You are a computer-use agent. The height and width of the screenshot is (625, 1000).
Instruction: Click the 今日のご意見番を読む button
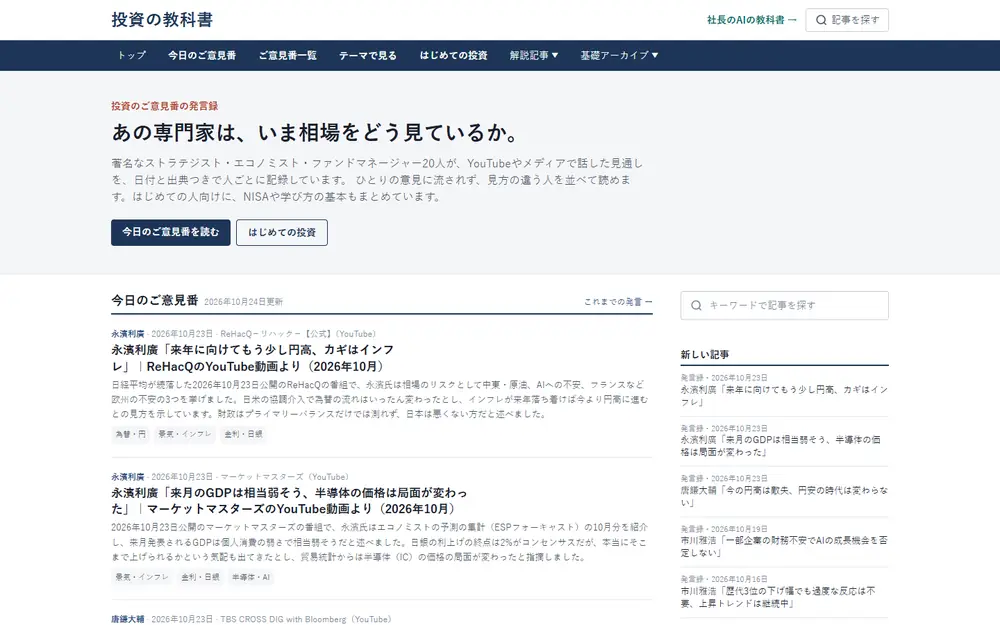click(170, 232)
